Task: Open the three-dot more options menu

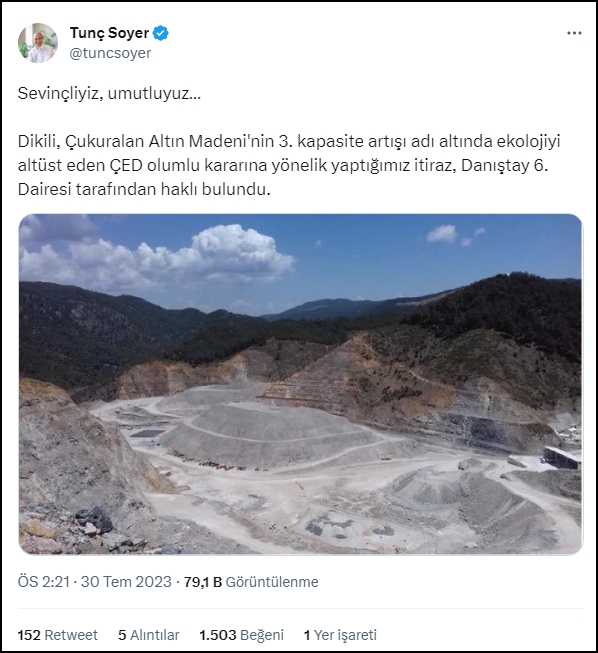Action: pos(574,33)
